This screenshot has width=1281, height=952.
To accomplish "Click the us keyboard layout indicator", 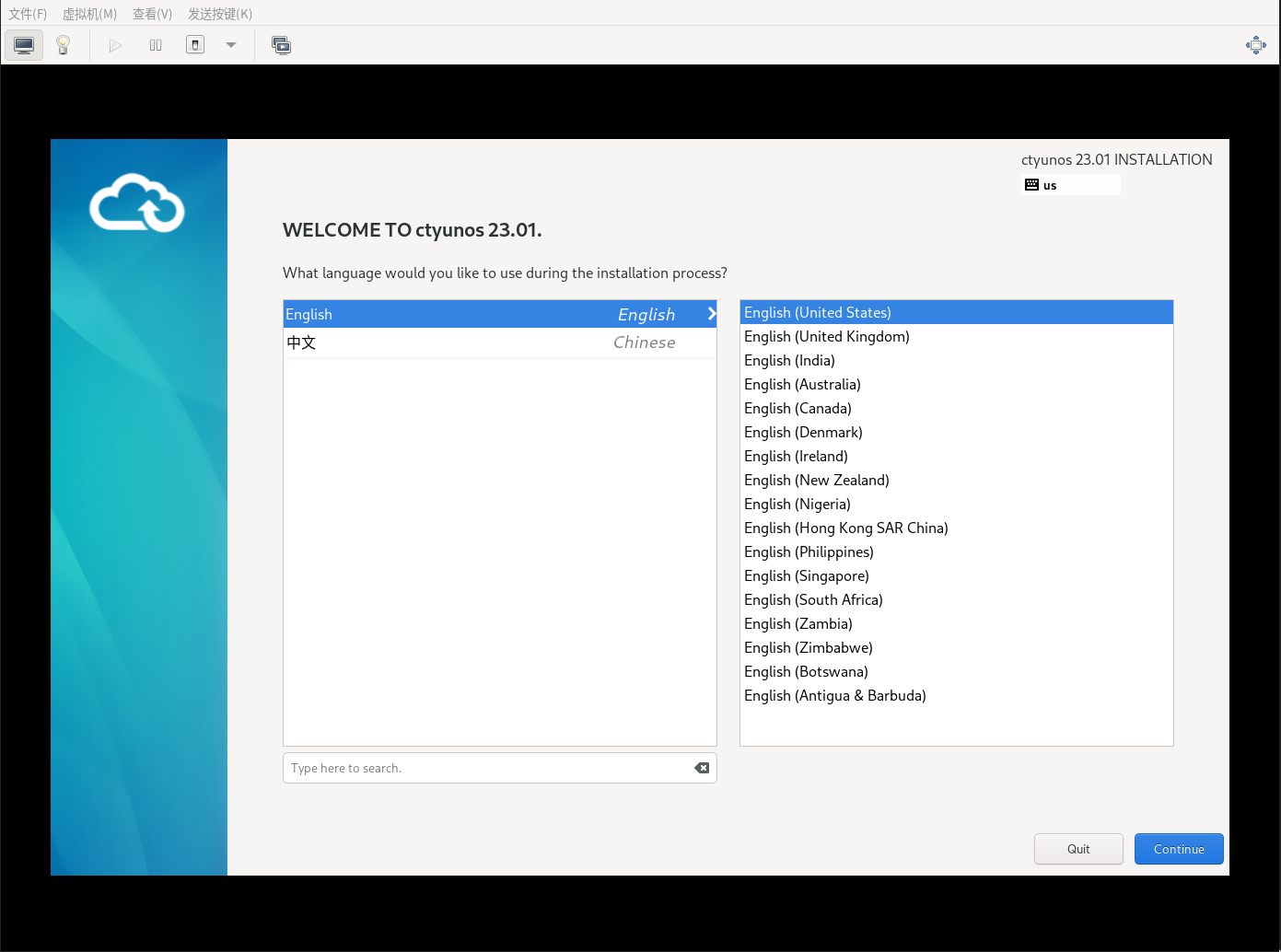I will click(1071, 185).
